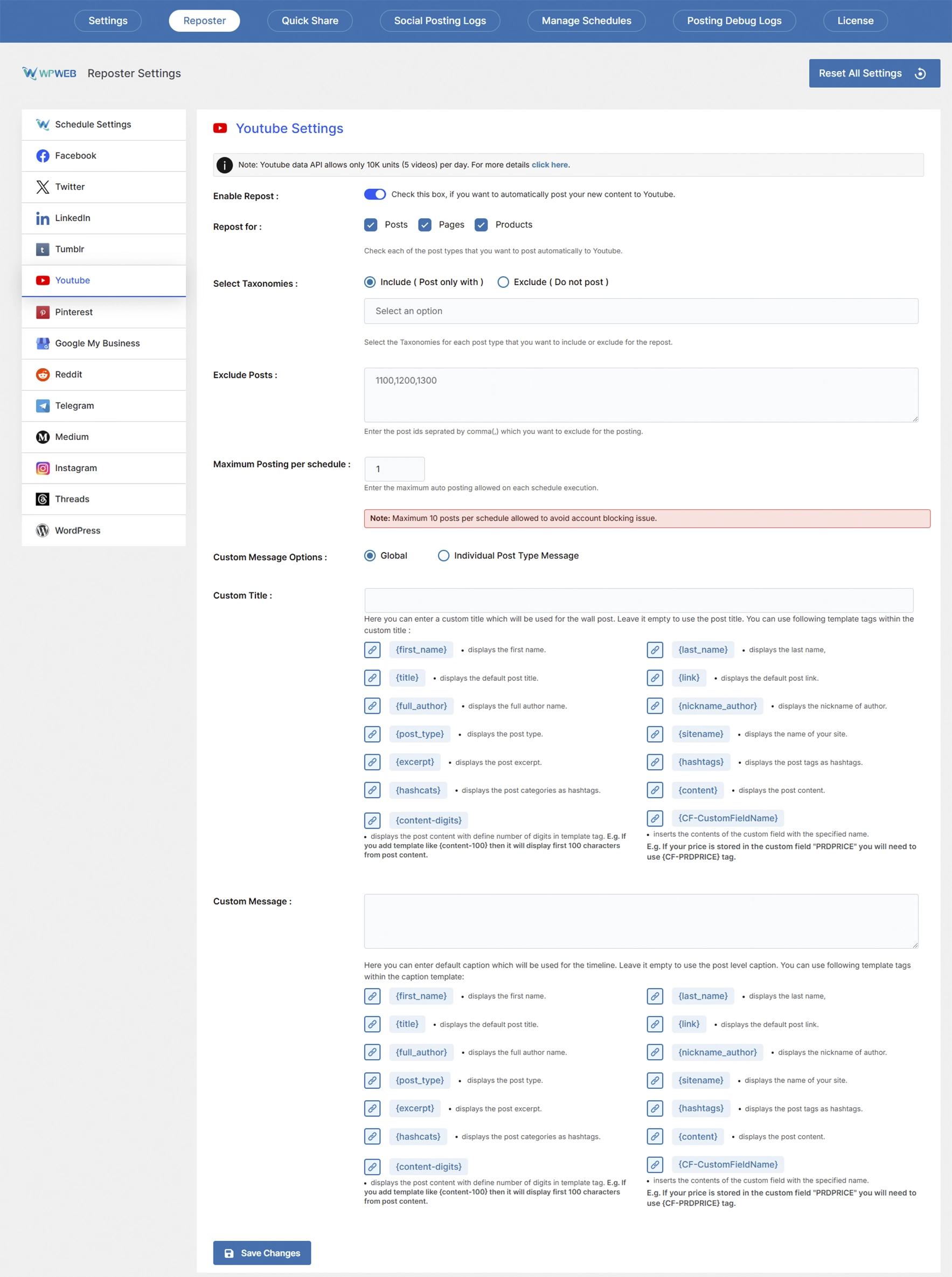The image size is (952, 1277).
Task: Copy the {first_name} tag icon under Custom Title
Action: [x=372, y=650]
